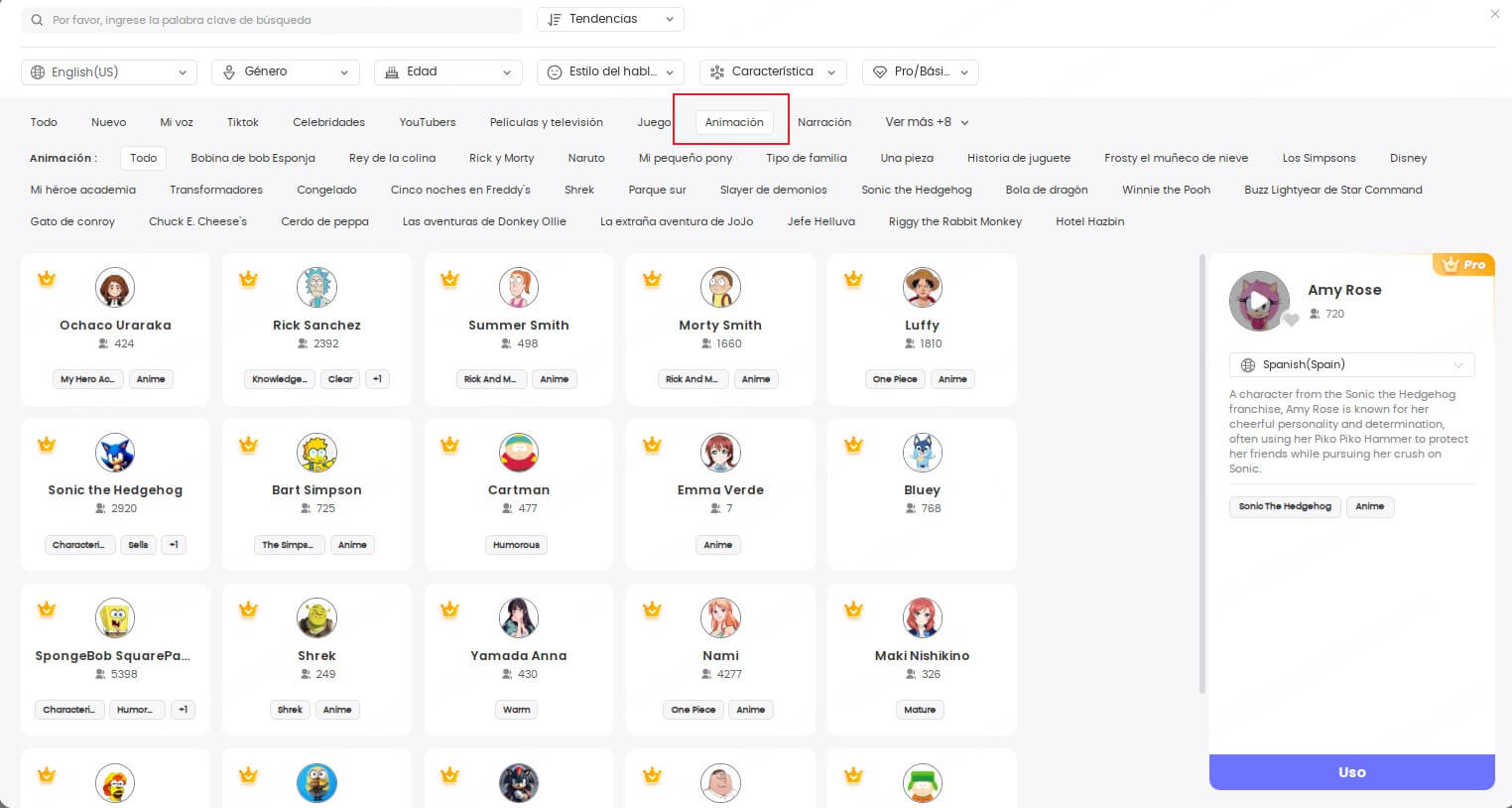Go to YouTubers tab

[428, 122]
